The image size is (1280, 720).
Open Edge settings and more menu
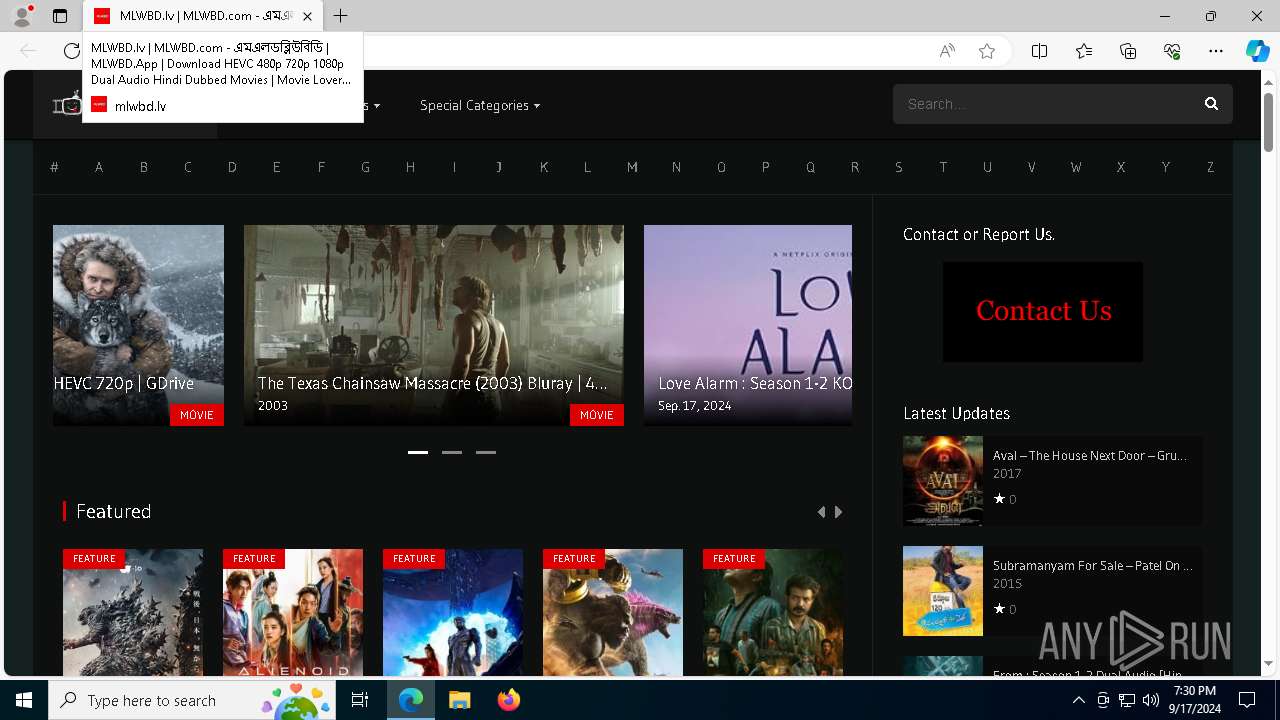click(x=1216, y=51)
